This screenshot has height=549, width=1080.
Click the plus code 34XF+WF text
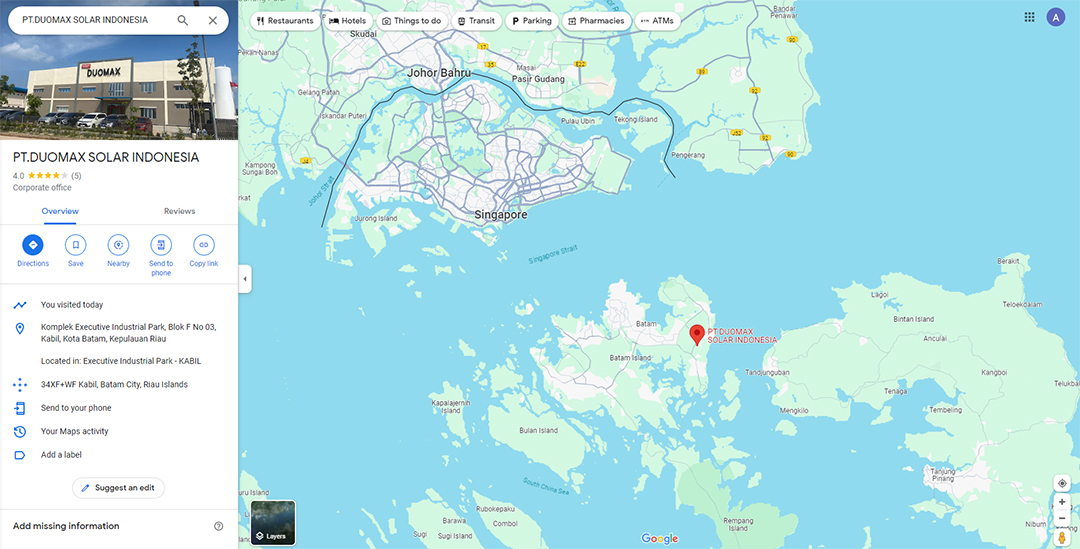(x=114, y=384)
